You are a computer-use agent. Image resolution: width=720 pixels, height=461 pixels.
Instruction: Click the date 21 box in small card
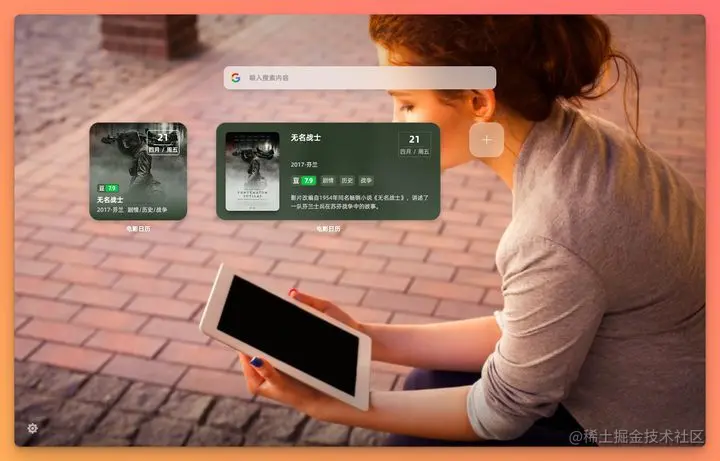point(163,143)
